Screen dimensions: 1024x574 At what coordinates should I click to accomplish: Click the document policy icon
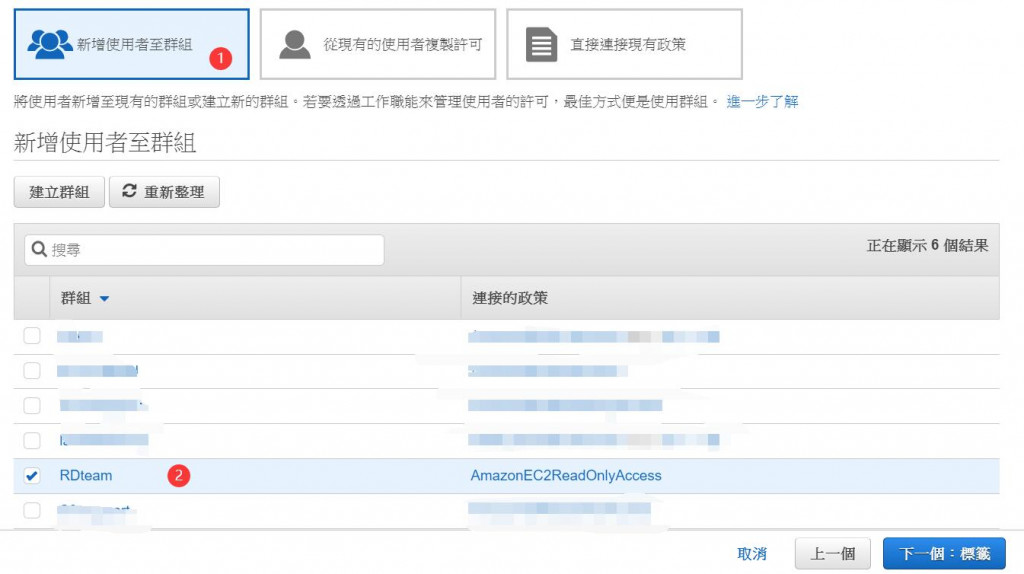pyautogui.click(x=541, y=44)
